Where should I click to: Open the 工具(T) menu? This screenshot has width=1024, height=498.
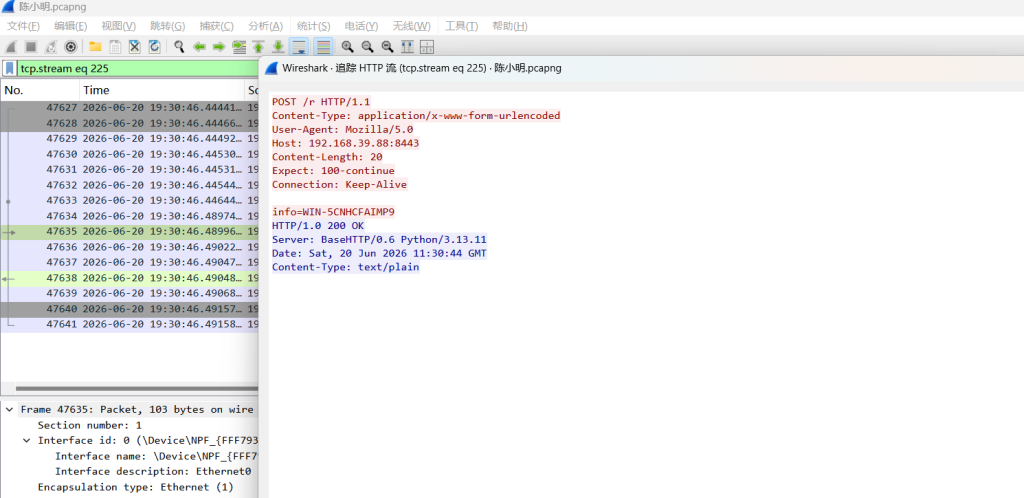click(x=462, y=26)
